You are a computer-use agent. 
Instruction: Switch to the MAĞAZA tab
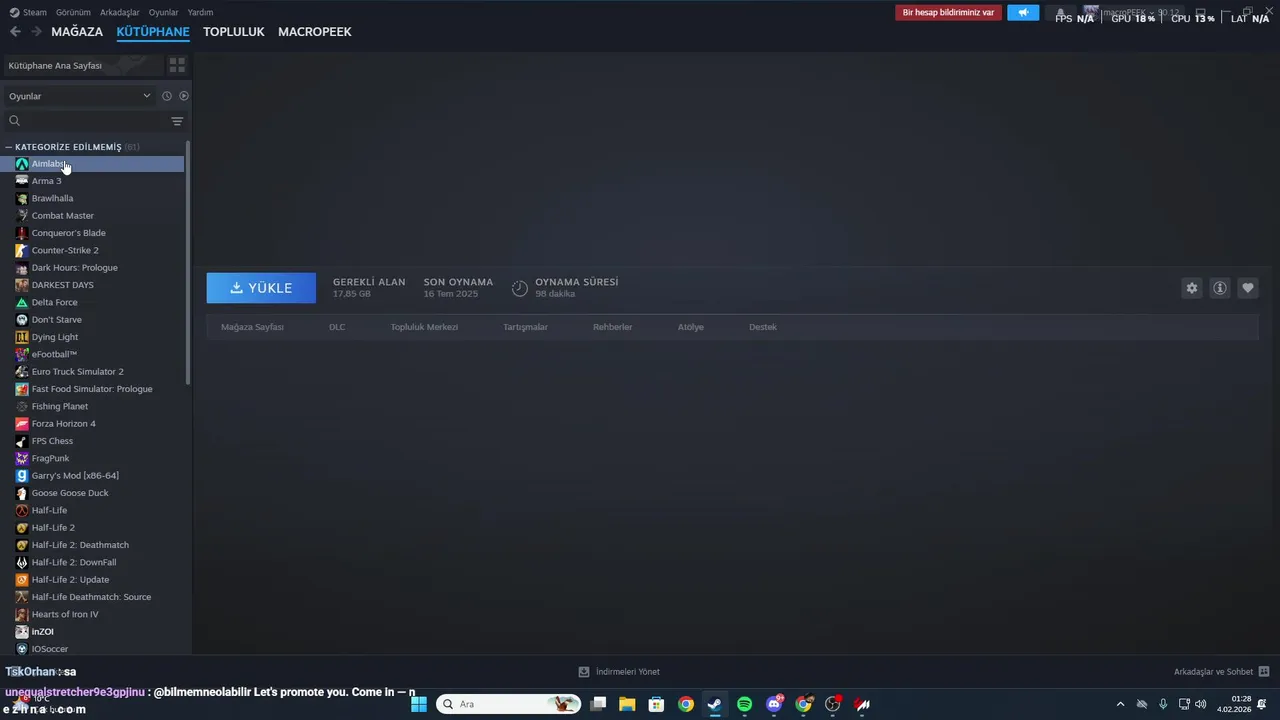pyautogui.click(x=77, y=32)
